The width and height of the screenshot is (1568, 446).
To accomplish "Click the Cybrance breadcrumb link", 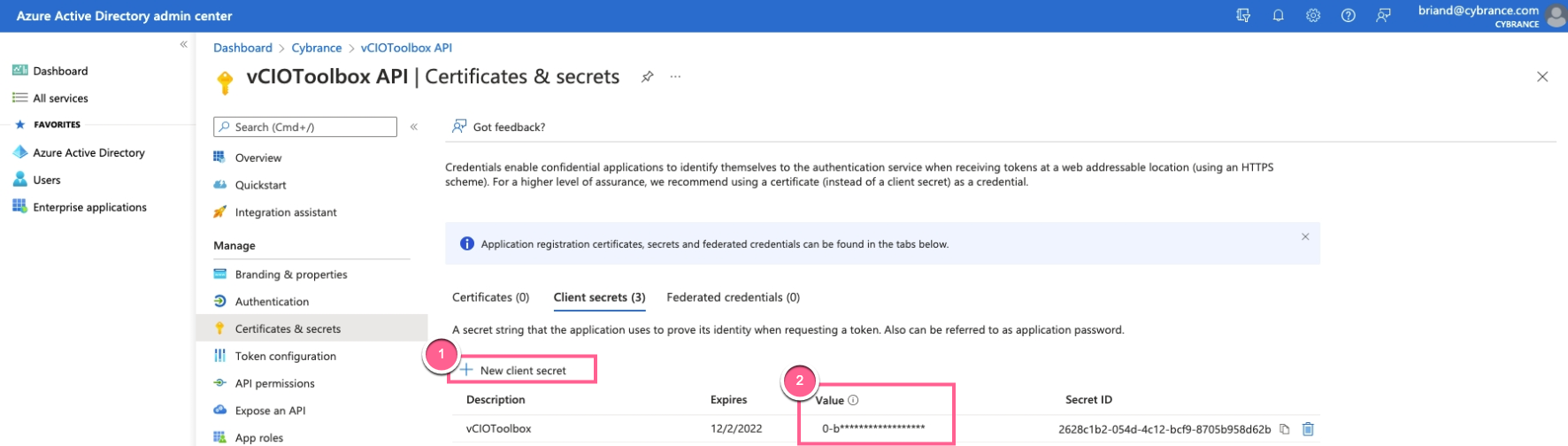I will 317,48.
